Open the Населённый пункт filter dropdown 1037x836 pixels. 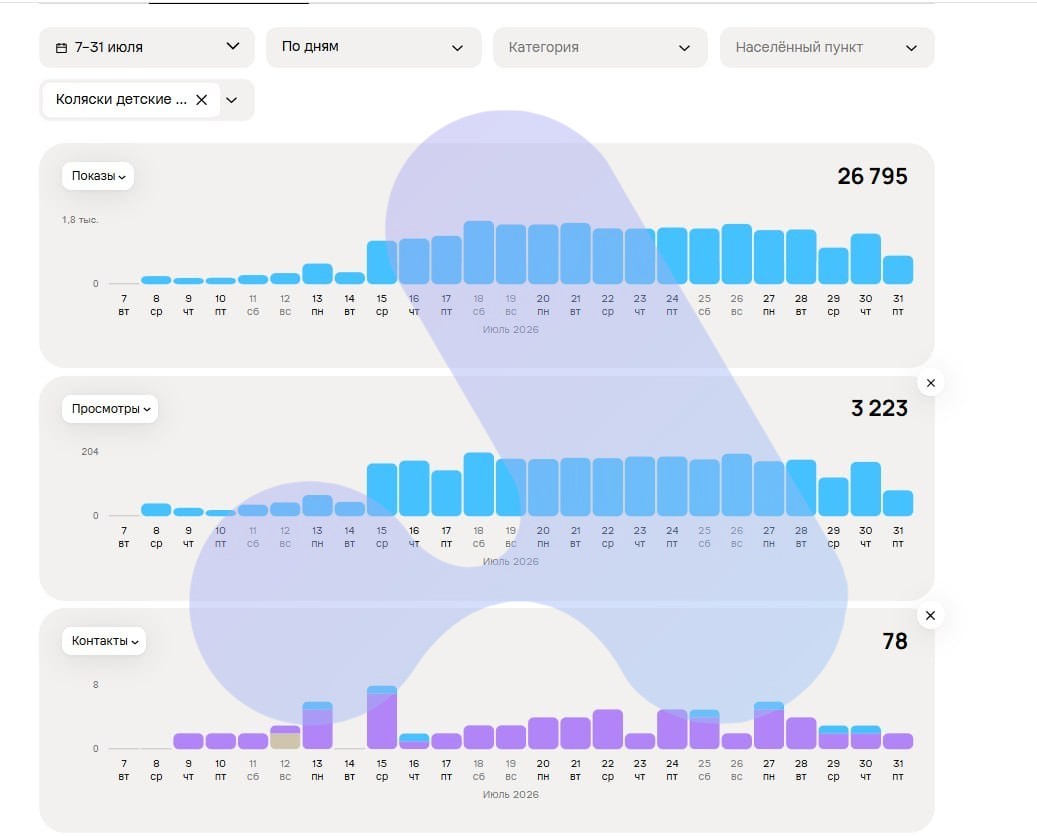(x=827, y=47)
